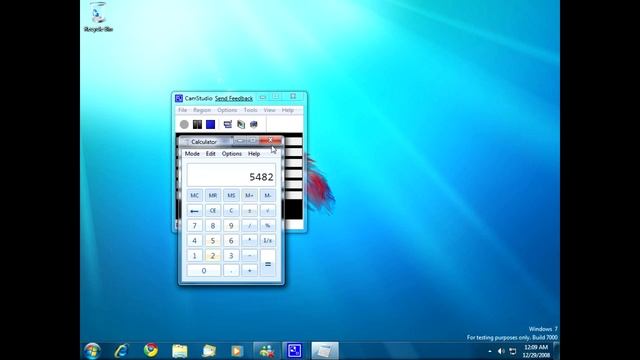
Task: Open the CamStudio Region menu
Action: tap(202, 110)
